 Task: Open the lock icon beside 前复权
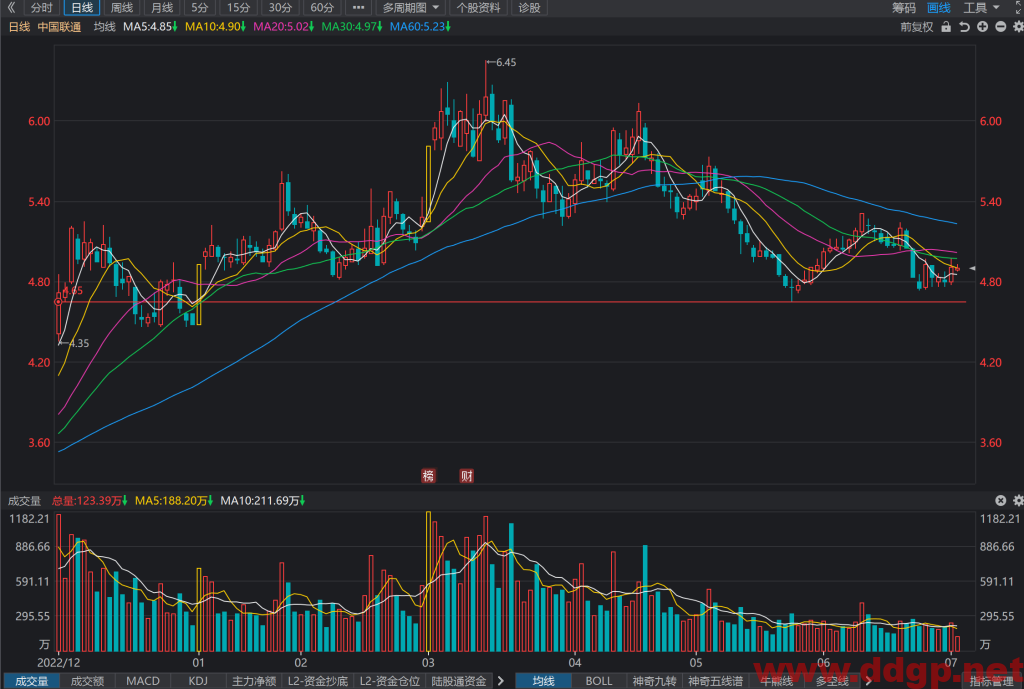click(x=946, y=27)
